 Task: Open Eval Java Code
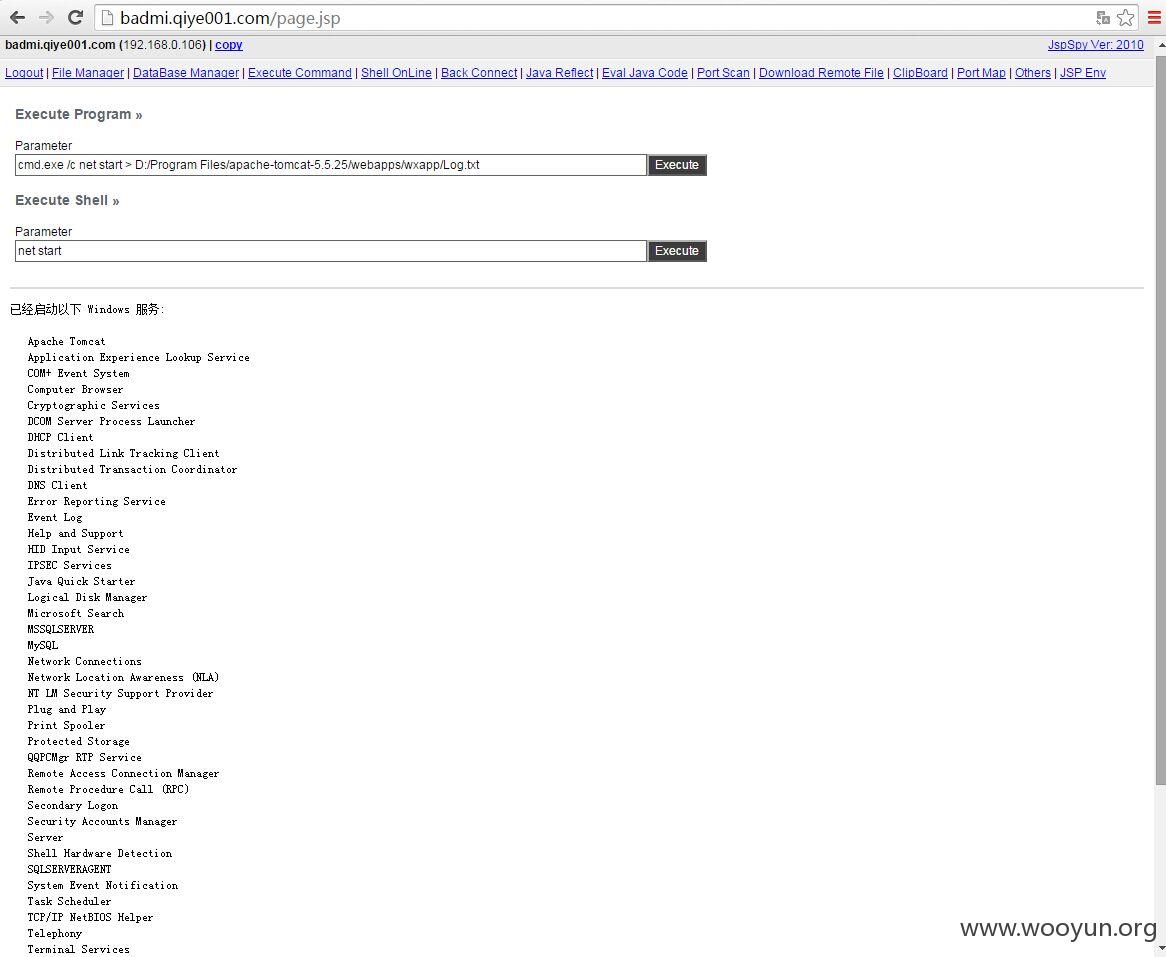click(645, 73)
